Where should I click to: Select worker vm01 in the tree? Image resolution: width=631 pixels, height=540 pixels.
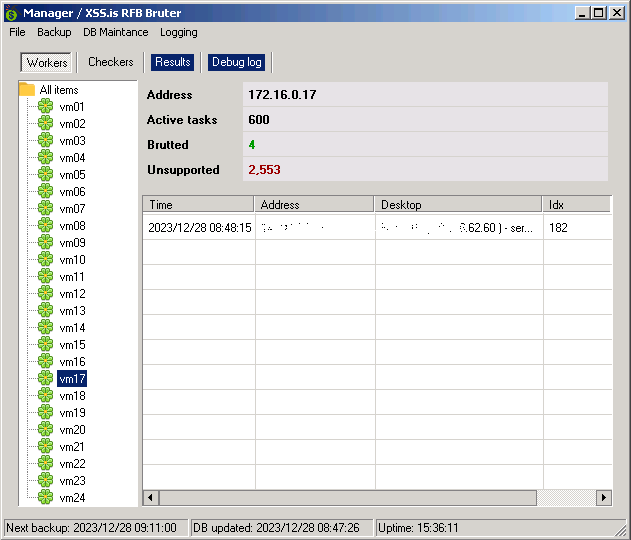[x=72, y=107]
